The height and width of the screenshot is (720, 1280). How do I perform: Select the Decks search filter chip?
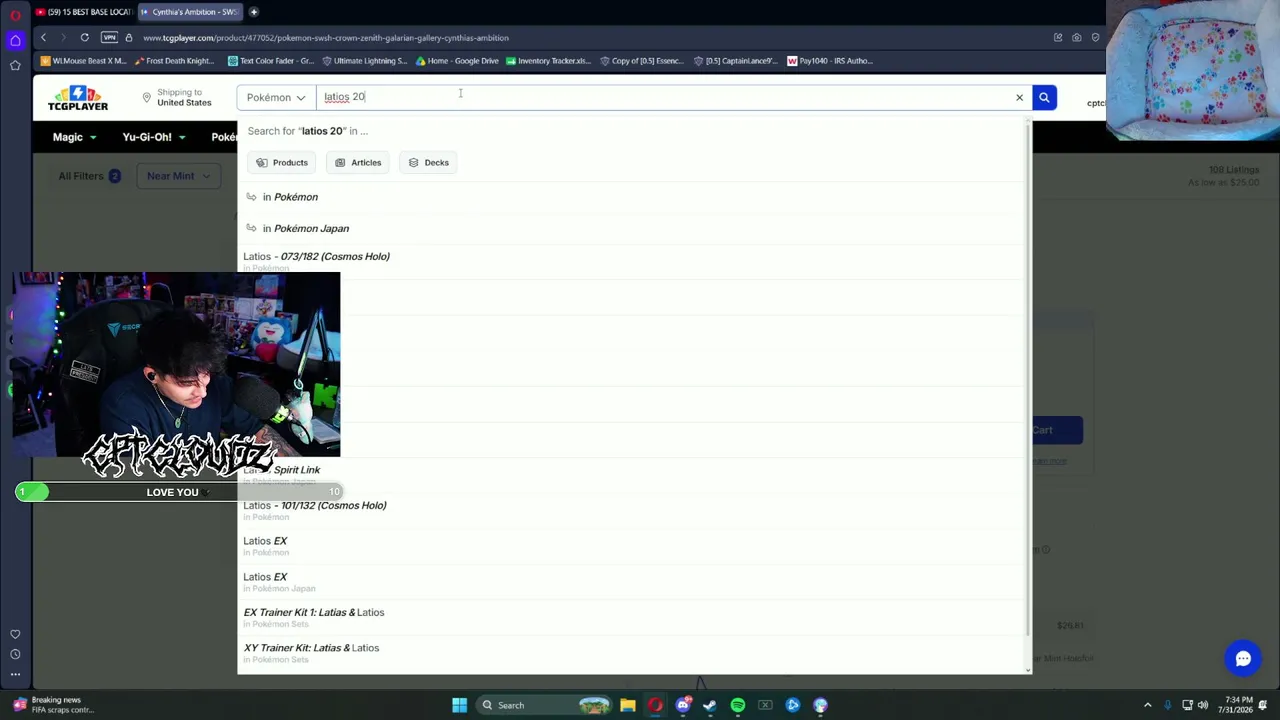428,162
